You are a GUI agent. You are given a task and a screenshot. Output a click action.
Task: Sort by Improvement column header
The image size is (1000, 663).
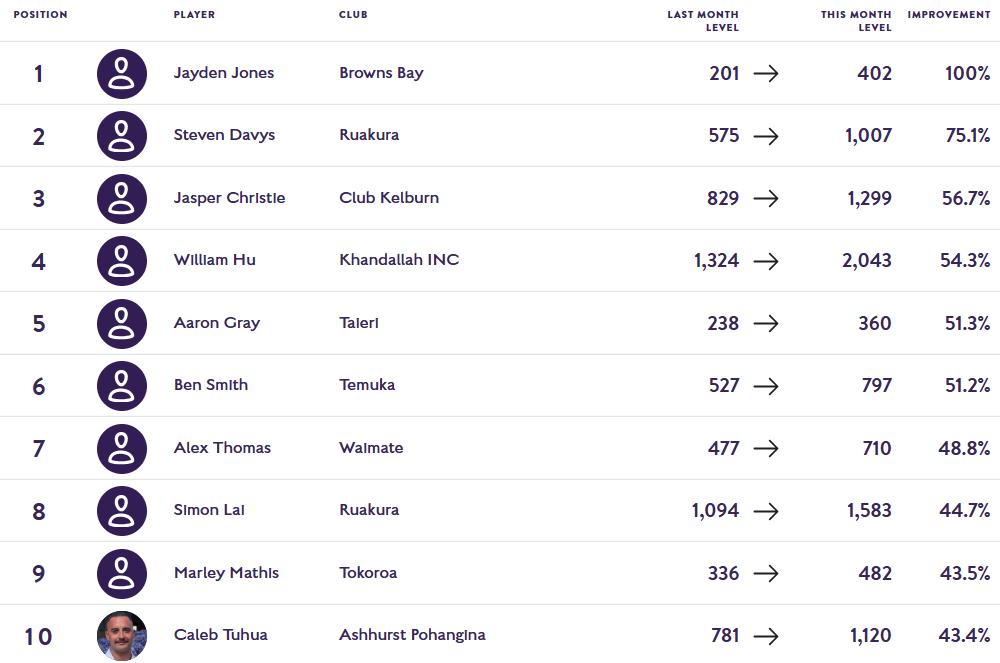948,15
